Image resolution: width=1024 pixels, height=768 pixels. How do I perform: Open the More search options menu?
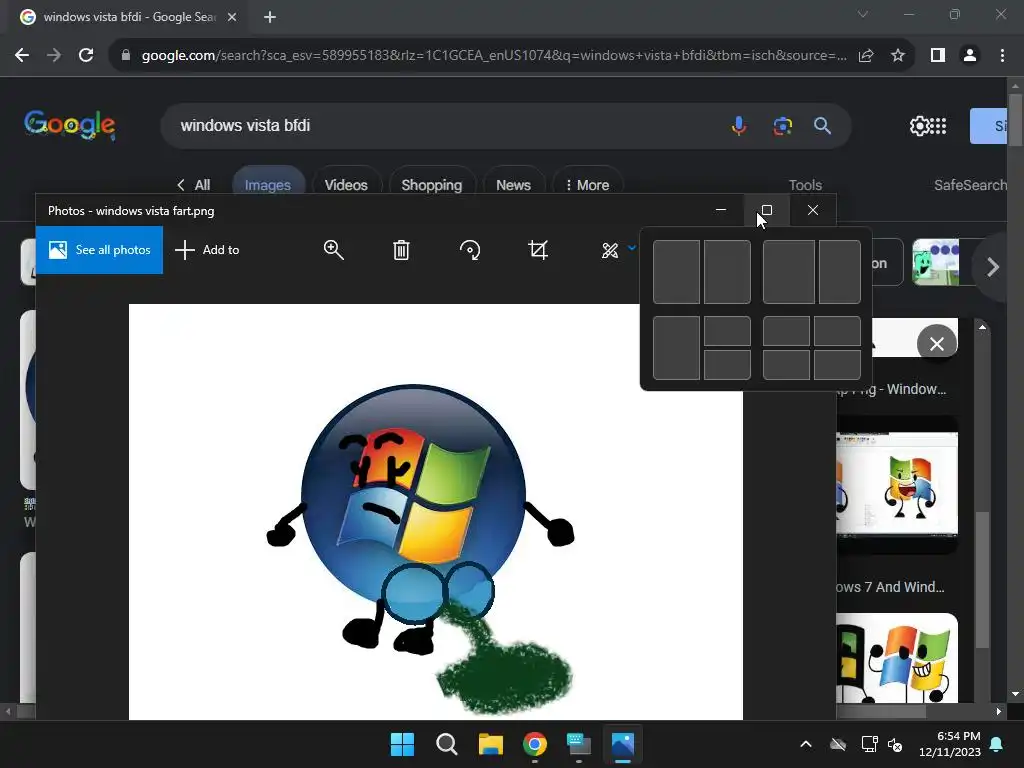coord(587,185)
